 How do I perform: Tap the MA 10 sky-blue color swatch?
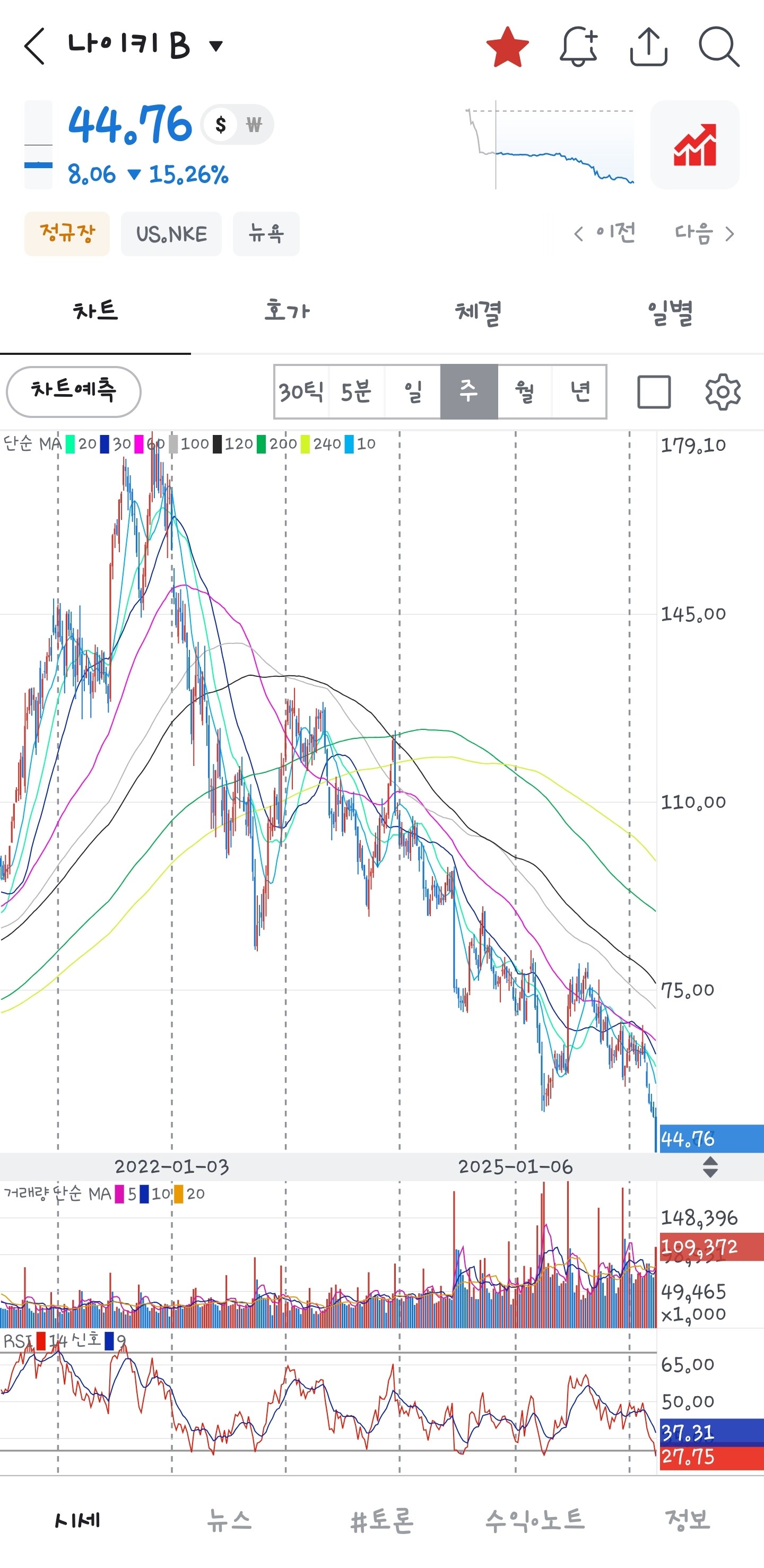pos(349,444)
